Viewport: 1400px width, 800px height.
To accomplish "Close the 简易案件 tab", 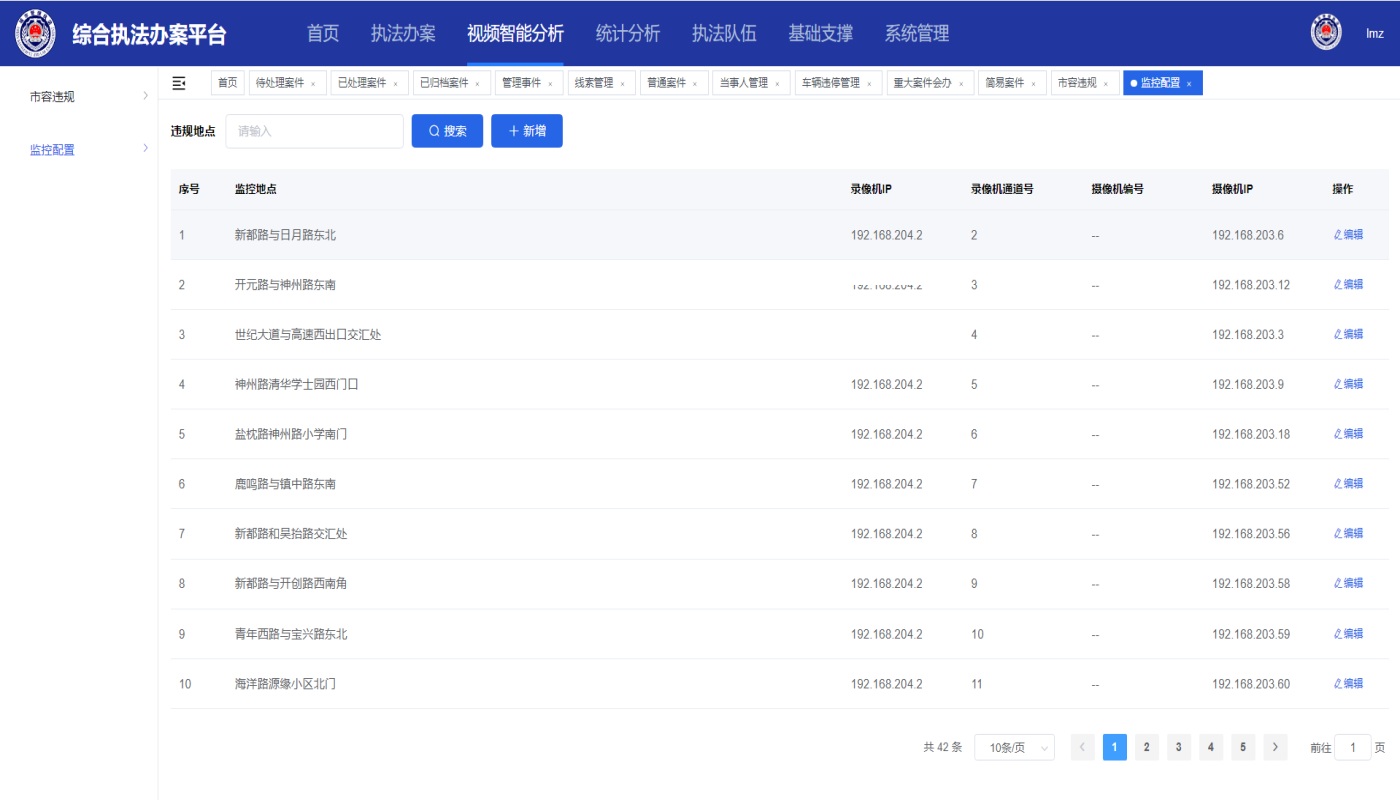I will (1033, 84).
